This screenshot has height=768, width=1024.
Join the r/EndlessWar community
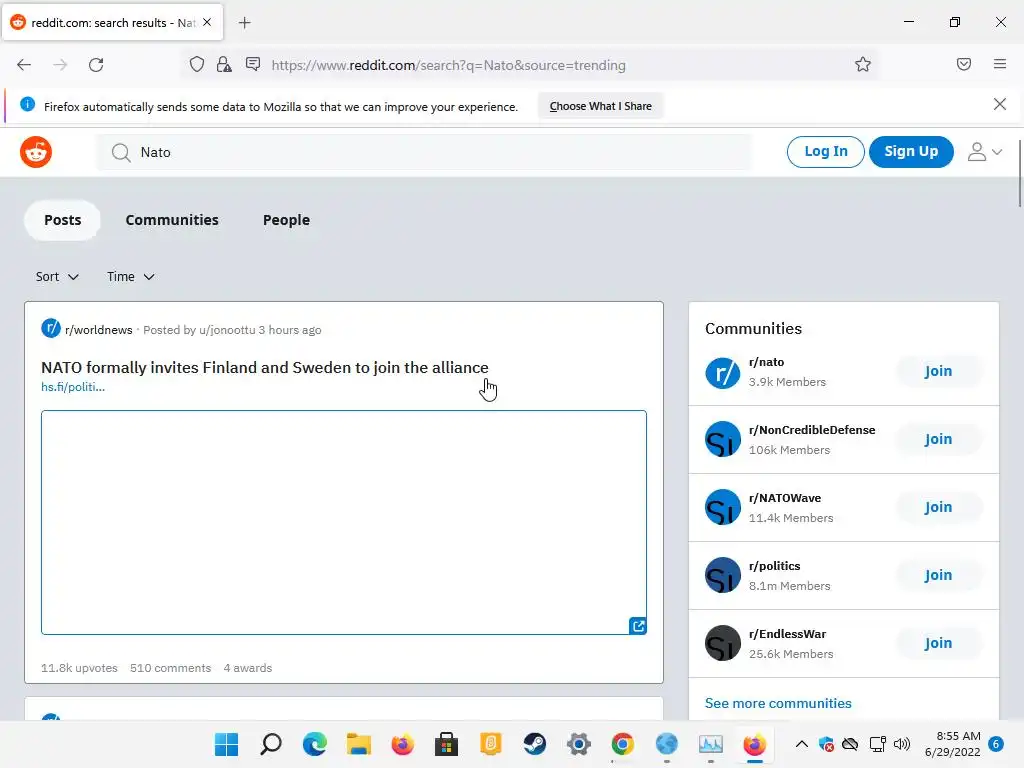point(938,643)
